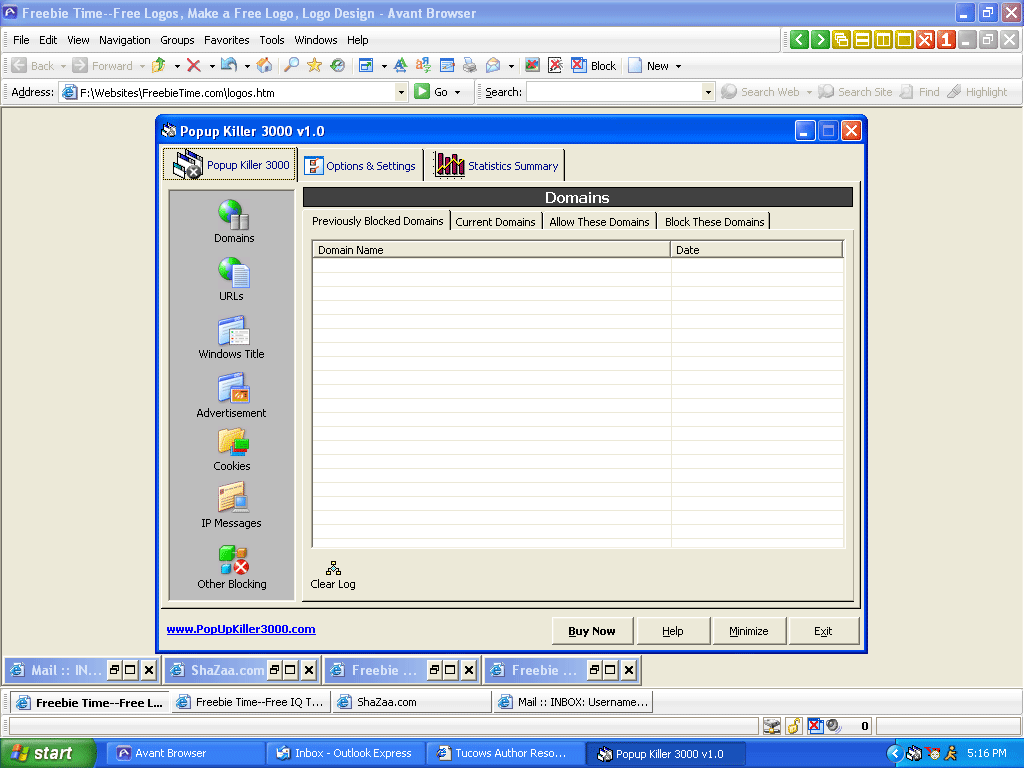Open the Navigation menu
1024x768 pixels.
tap(125, 40)
